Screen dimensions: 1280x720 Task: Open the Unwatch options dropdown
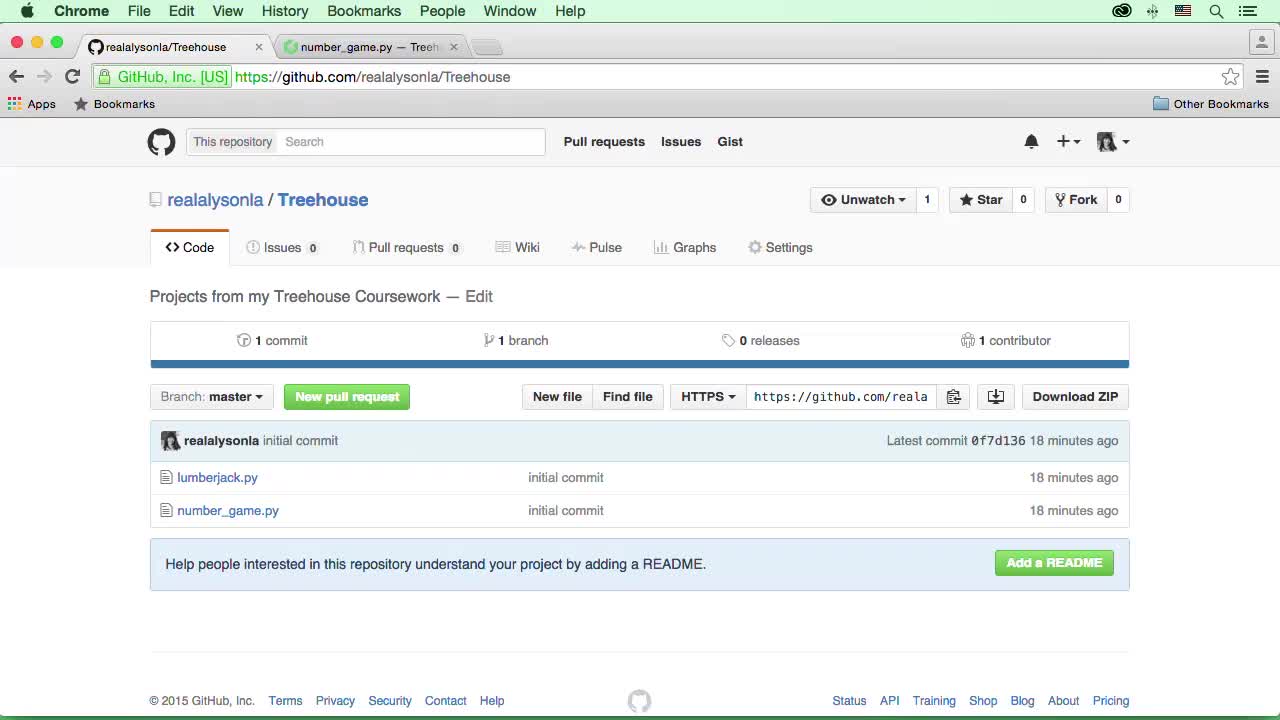pyautogui.click(x=862, y=199)
